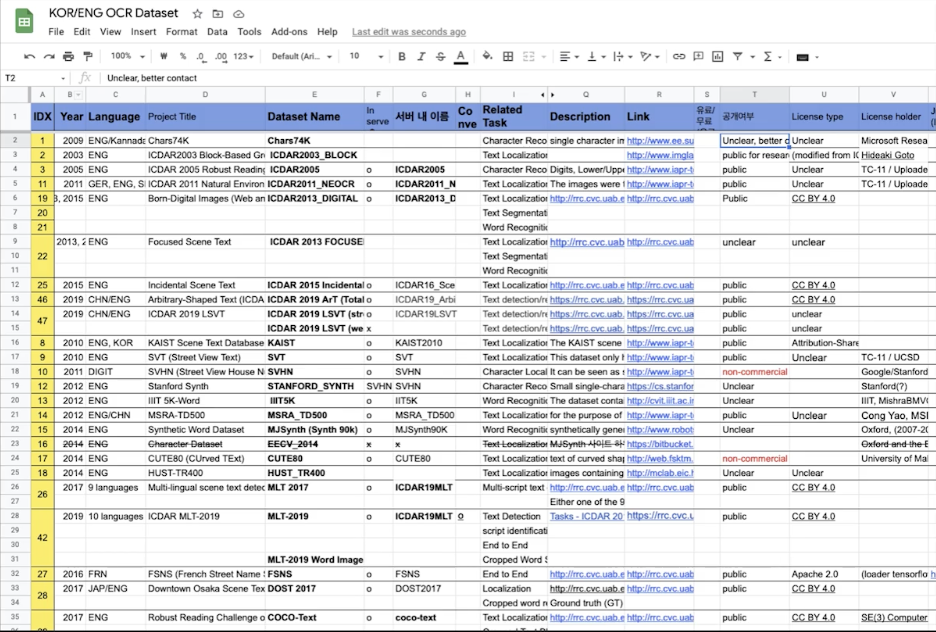Open the 123 more formats dropdown

click(x=243, y=56)
